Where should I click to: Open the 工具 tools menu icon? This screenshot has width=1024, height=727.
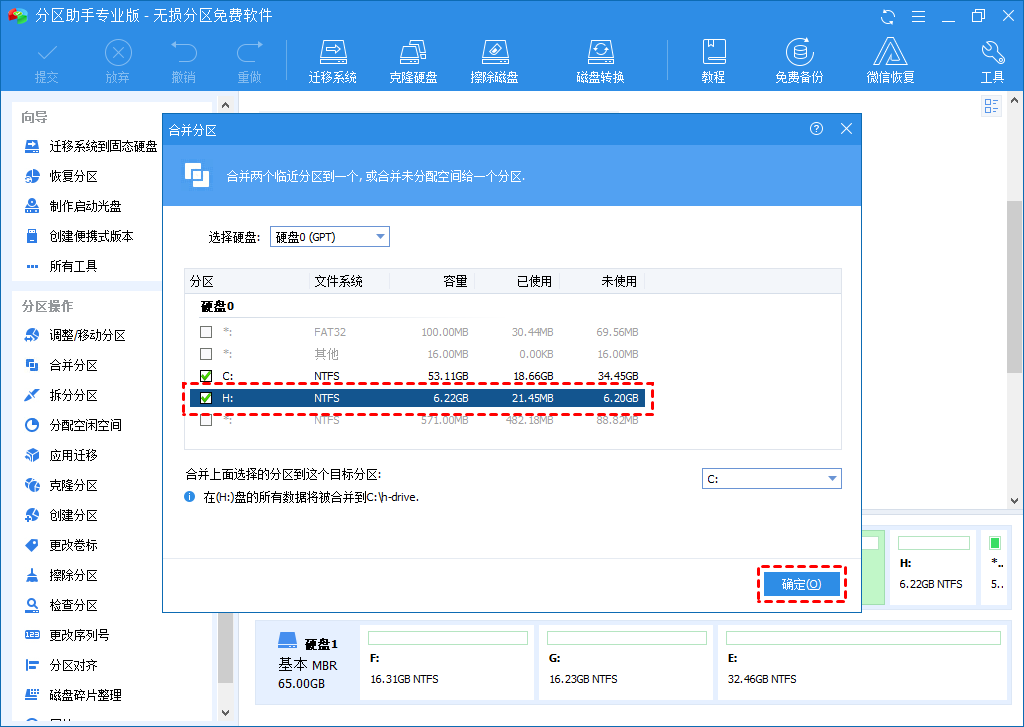tap(991, 60)
